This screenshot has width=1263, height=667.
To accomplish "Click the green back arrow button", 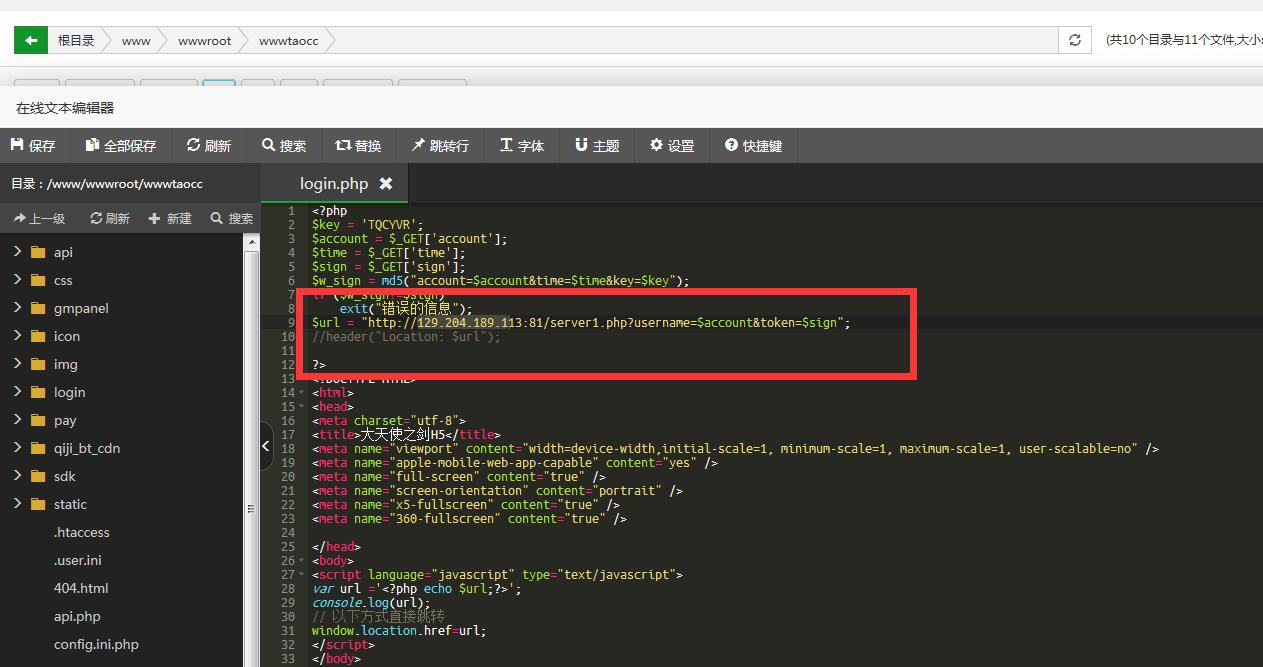I will pos(31,40).
